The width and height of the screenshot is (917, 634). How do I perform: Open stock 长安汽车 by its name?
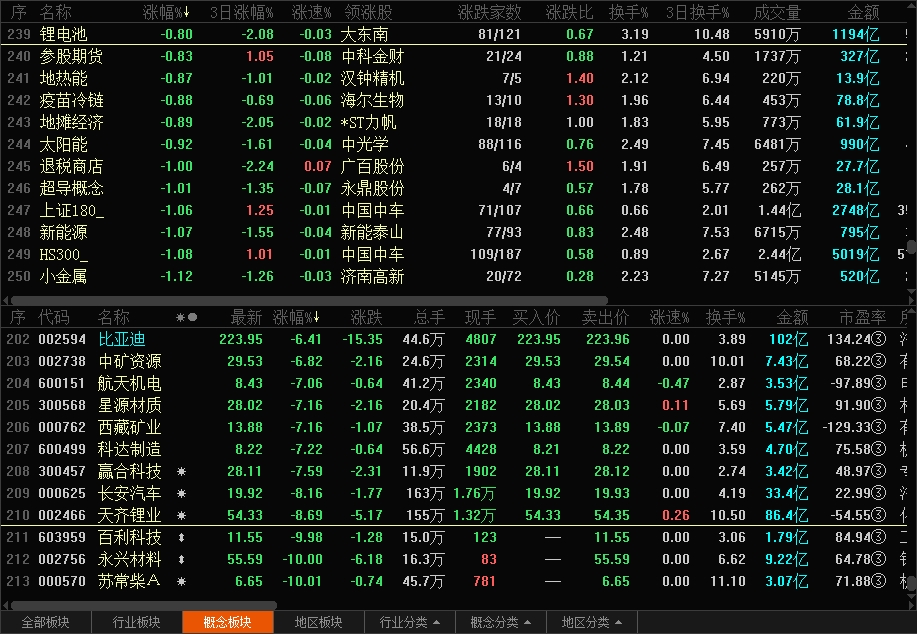point(130,494)
